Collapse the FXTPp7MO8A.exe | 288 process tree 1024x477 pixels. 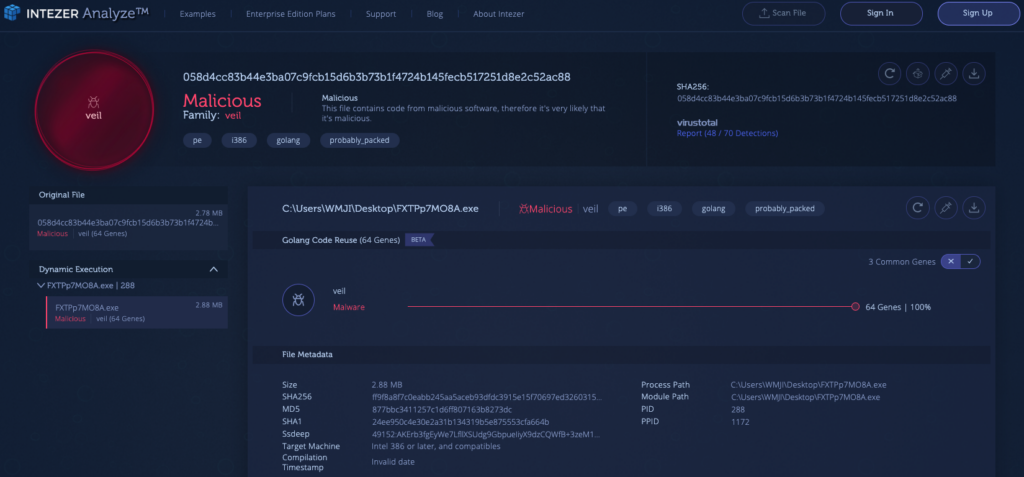pos(40,285)
